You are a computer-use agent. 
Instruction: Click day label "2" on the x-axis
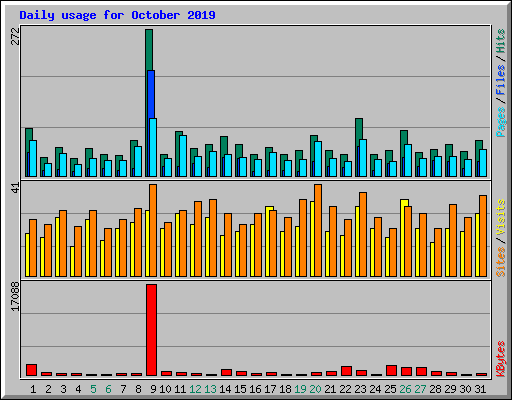coord(48,389)
